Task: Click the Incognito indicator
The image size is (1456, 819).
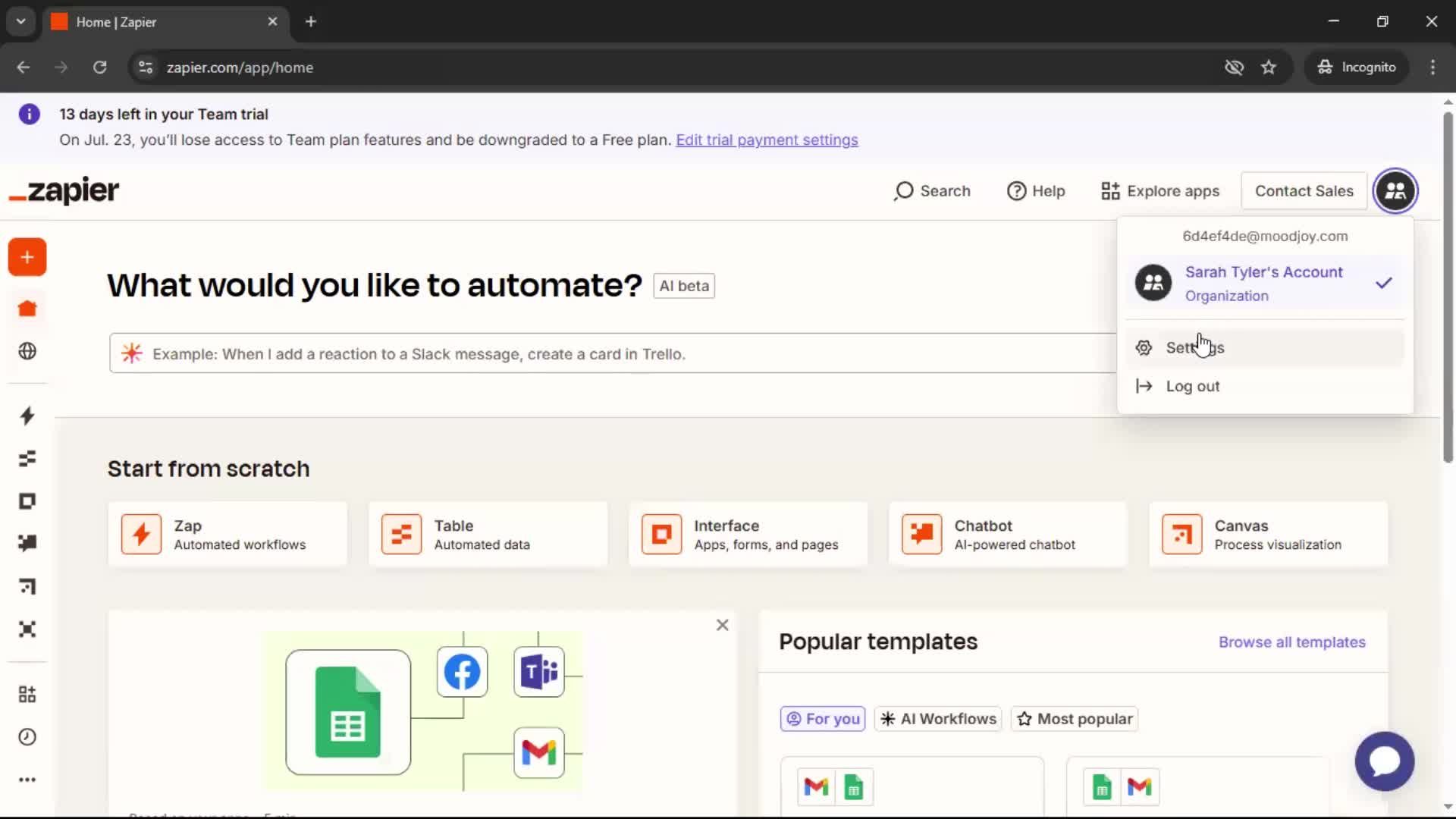Action: point(1357,67)
